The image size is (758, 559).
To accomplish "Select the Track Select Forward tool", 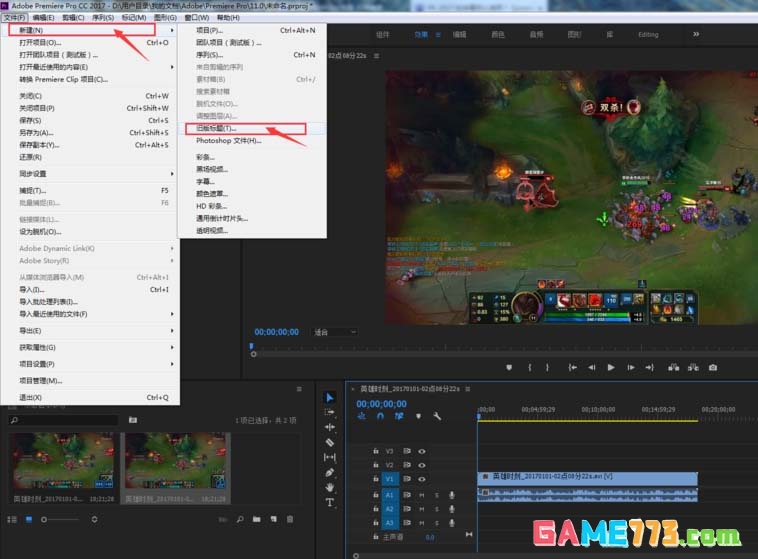I will point(330,412).
